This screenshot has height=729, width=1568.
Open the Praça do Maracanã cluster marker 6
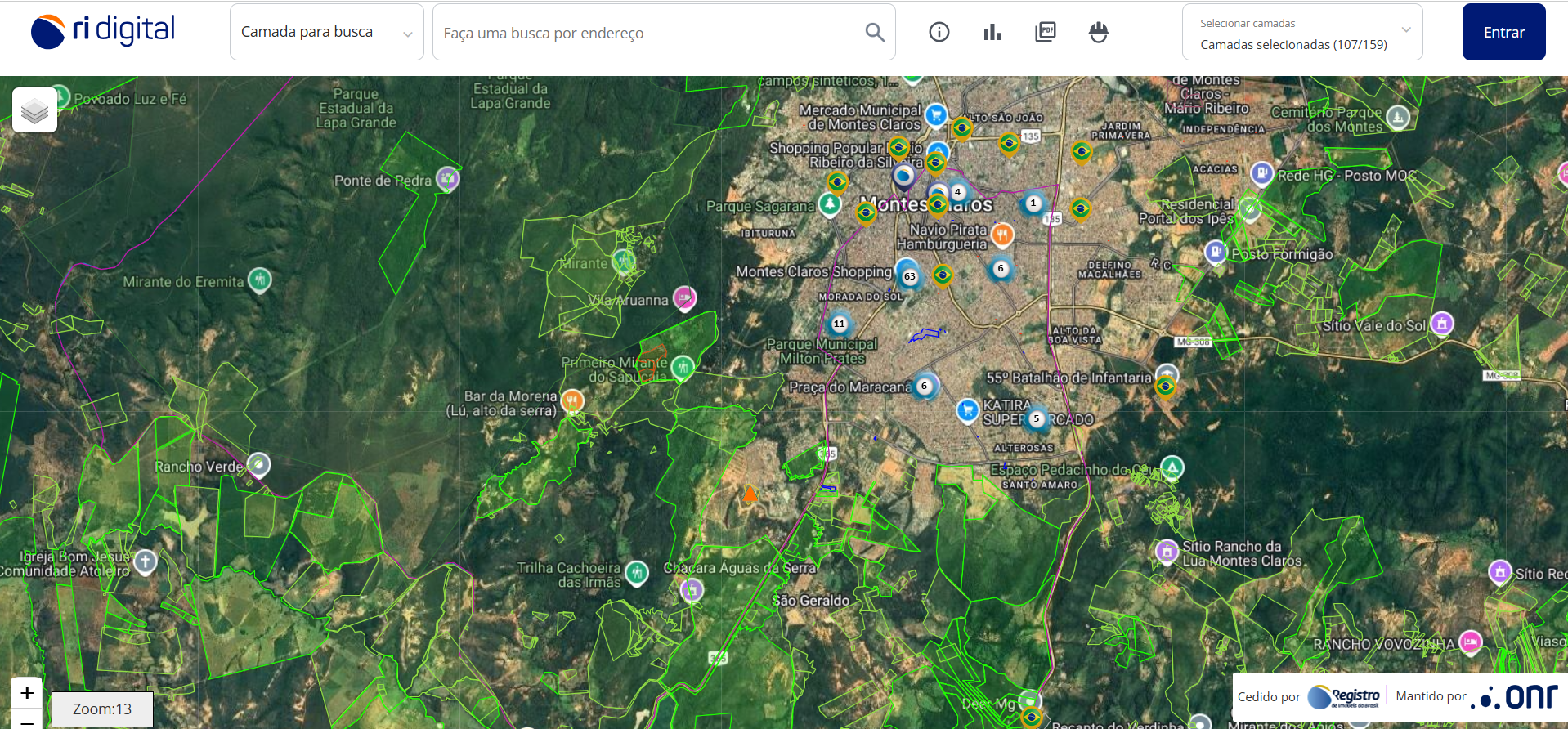click(x=925, y=386)
